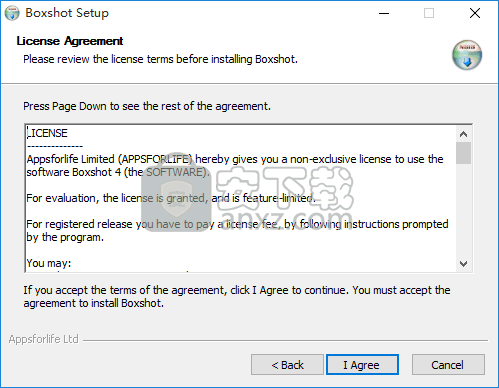Screen dimensions: 499x388
Task: Minimize the Boxshot Setup window
Action: [384, 13]
